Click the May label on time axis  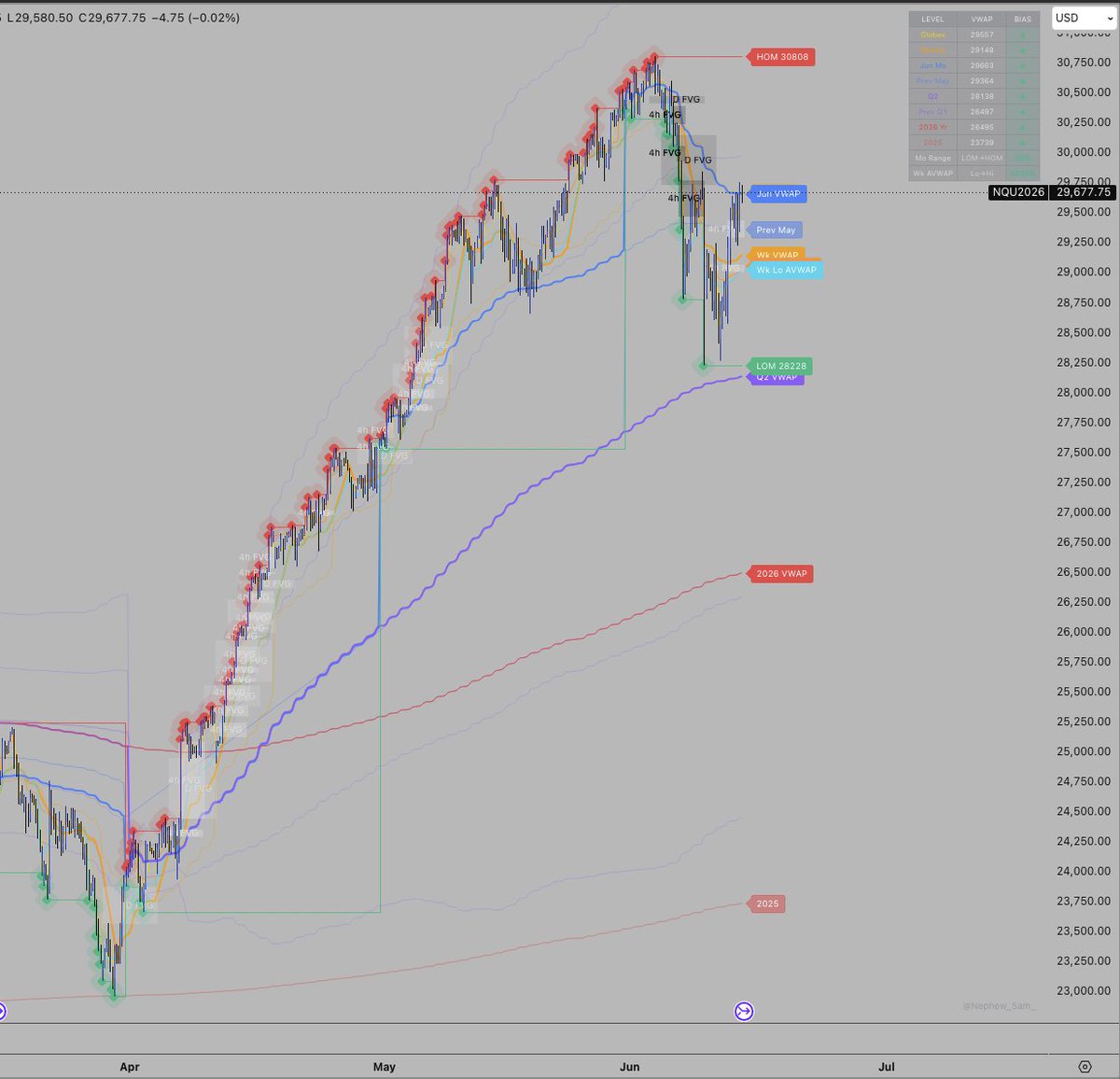[385, 1066]
